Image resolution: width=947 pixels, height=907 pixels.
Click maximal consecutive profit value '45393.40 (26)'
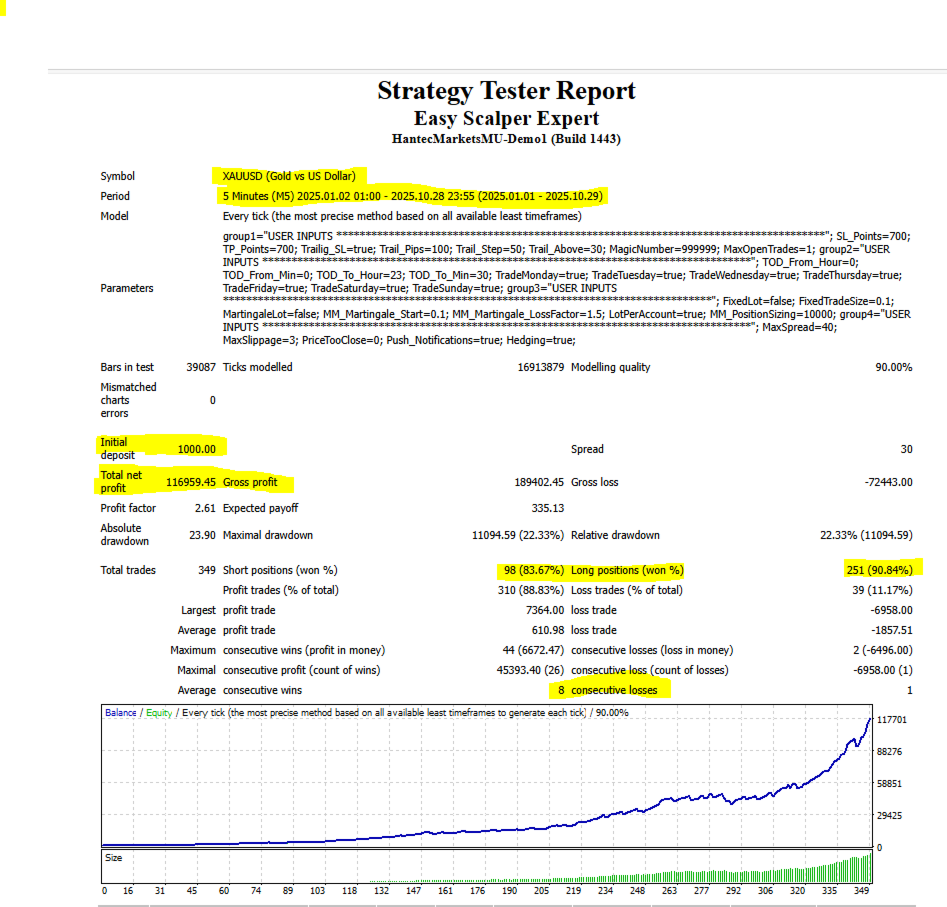(x=530, y=670)
